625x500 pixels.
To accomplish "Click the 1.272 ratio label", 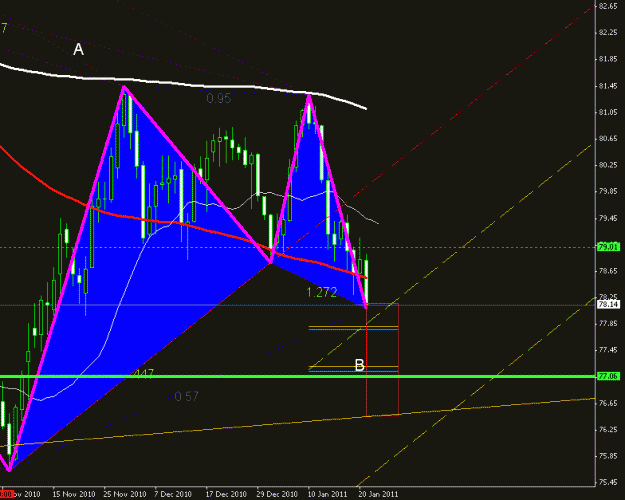I will click(322, 292).
